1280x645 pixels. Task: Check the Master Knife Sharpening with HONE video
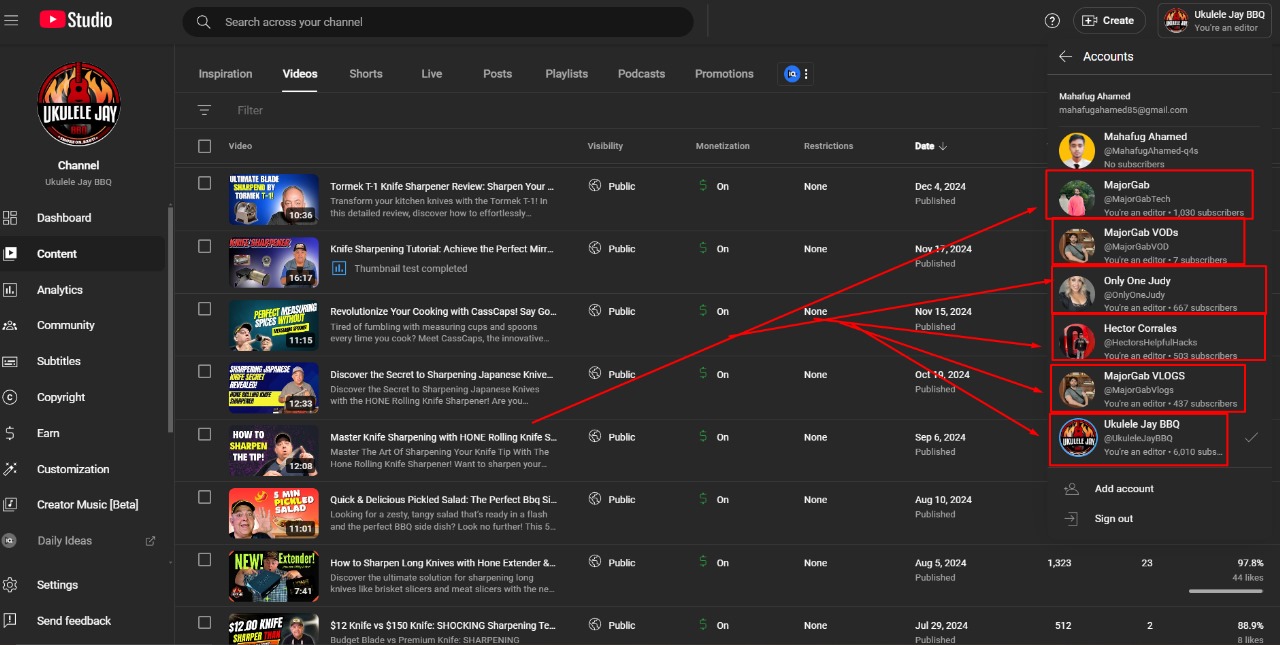point(205,434)
